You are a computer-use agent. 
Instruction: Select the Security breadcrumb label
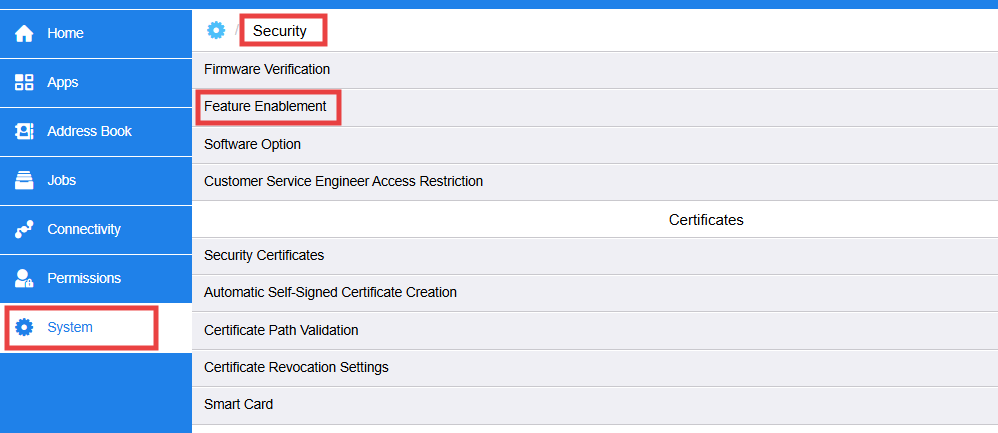pyautogui.click(x=280, y=31)
